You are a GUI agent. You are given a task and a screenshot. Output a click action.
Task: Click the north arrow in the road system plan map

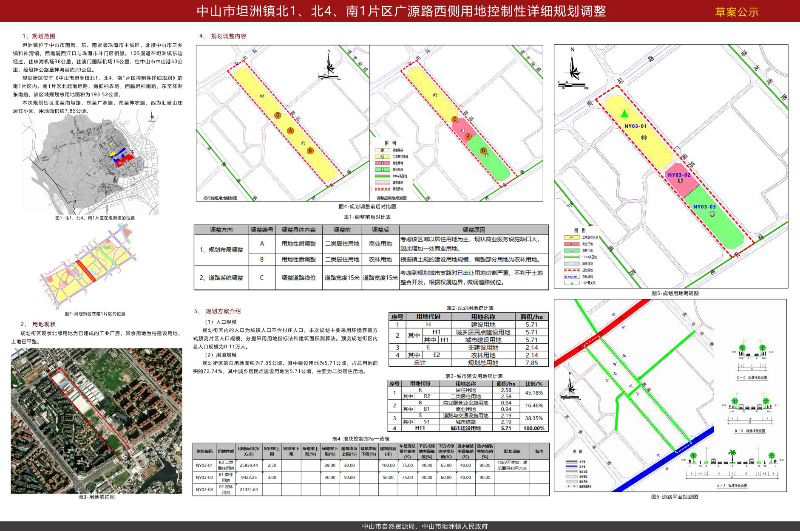(x=571, y=386)
